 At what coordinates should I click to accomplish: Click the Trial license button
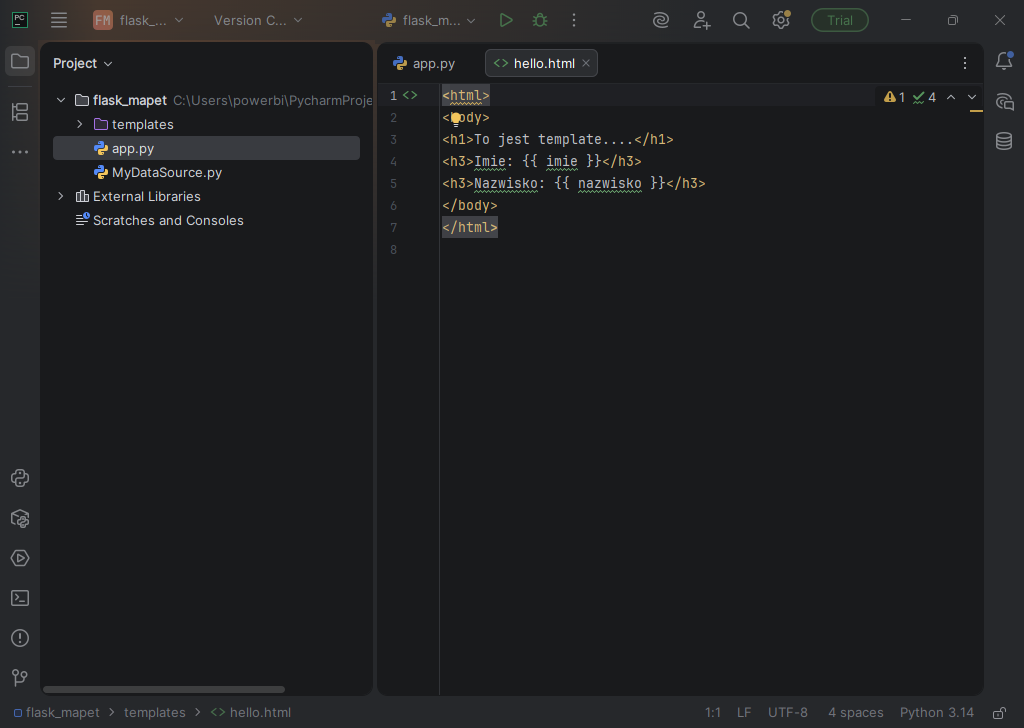839,20
